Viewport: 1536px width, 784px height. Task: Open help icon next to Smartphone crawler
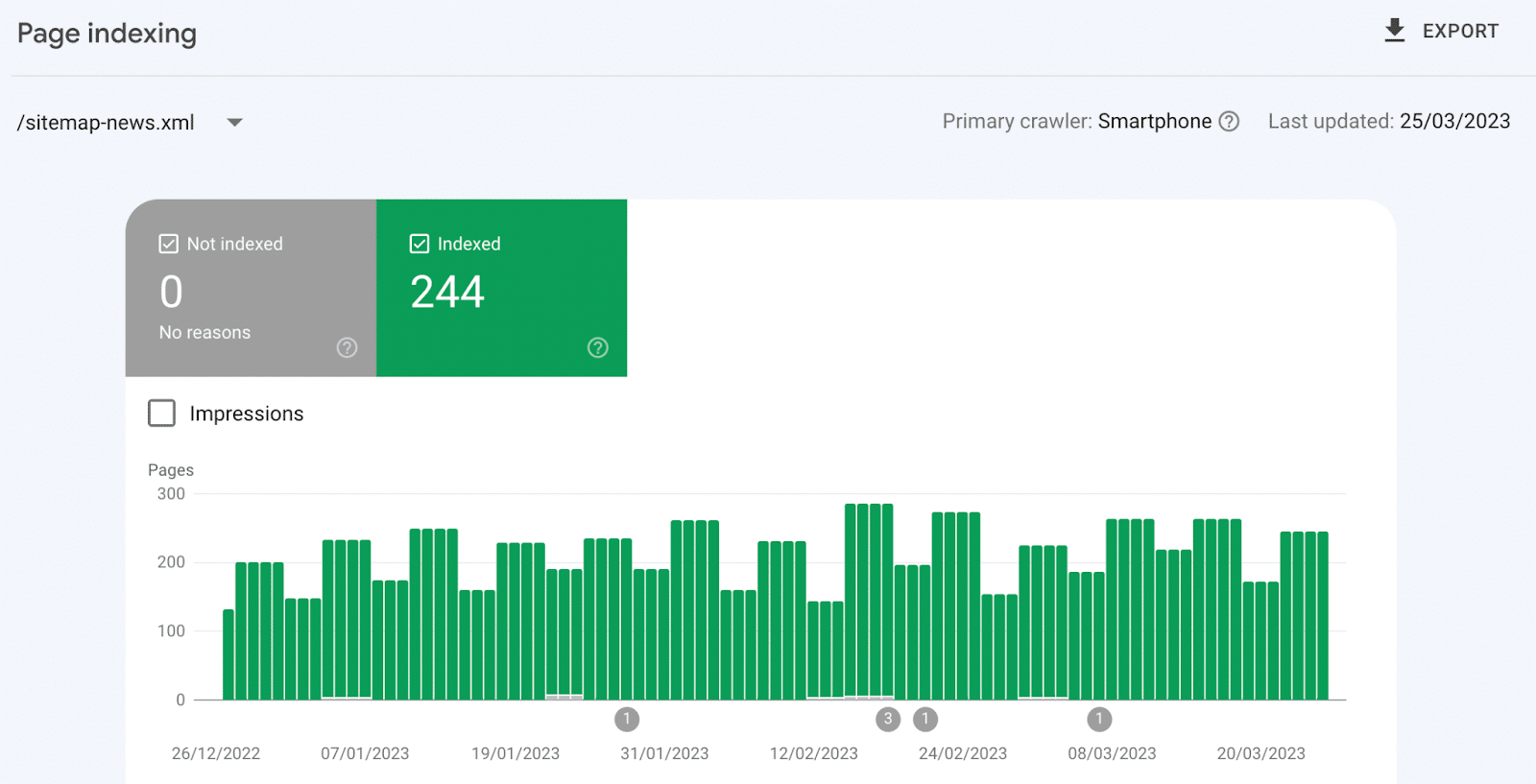coord(1229,122)
